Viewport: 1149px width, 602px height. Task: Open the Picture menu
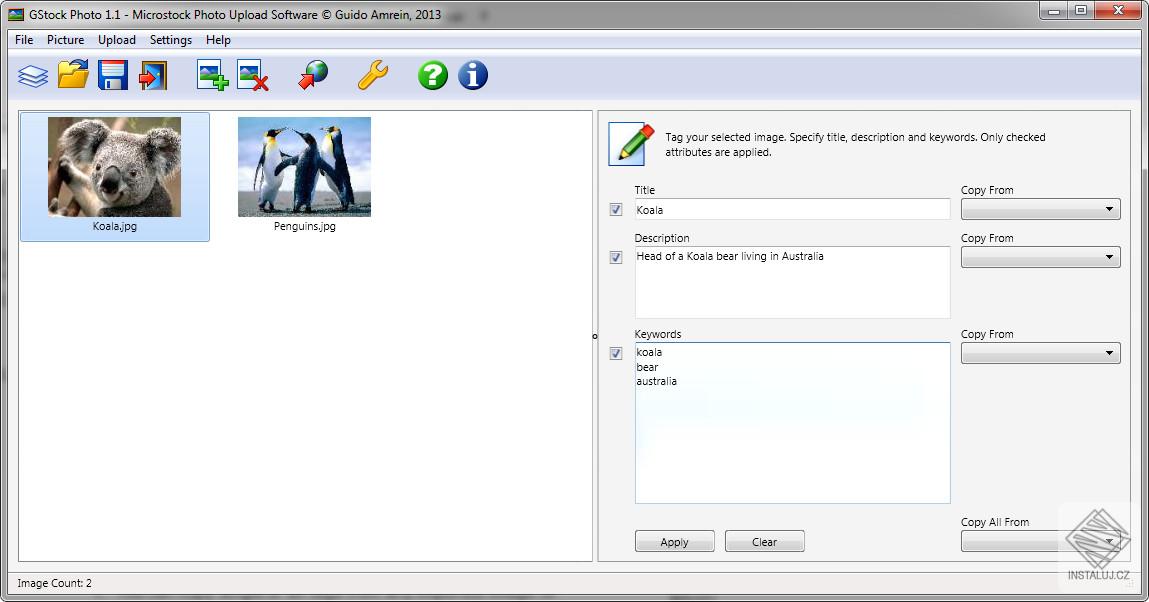click(x=65, y=40)
